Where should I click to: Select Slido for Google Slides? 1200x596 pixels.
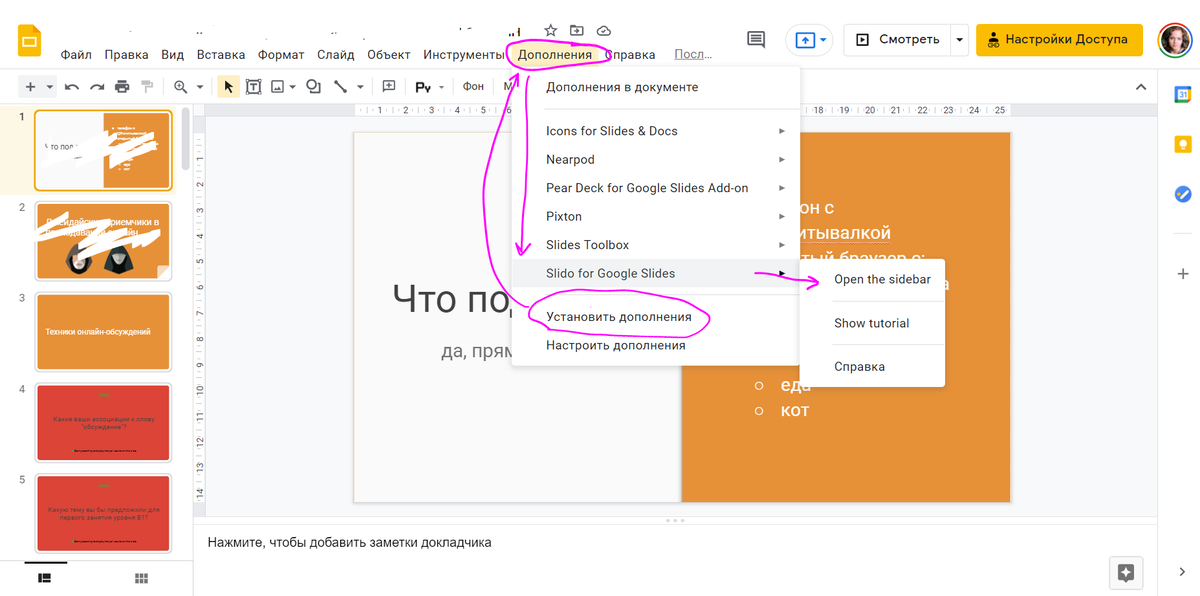pos(655,273)
